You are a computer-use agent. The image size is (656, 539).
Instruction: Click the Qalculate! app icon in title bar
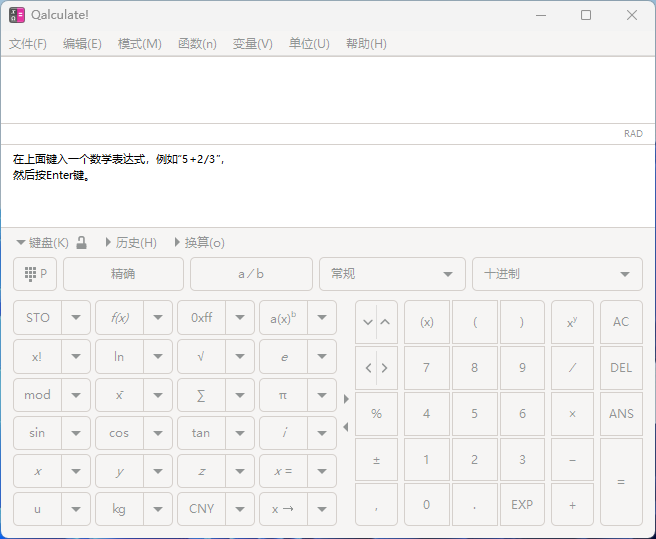click(17, 15)
